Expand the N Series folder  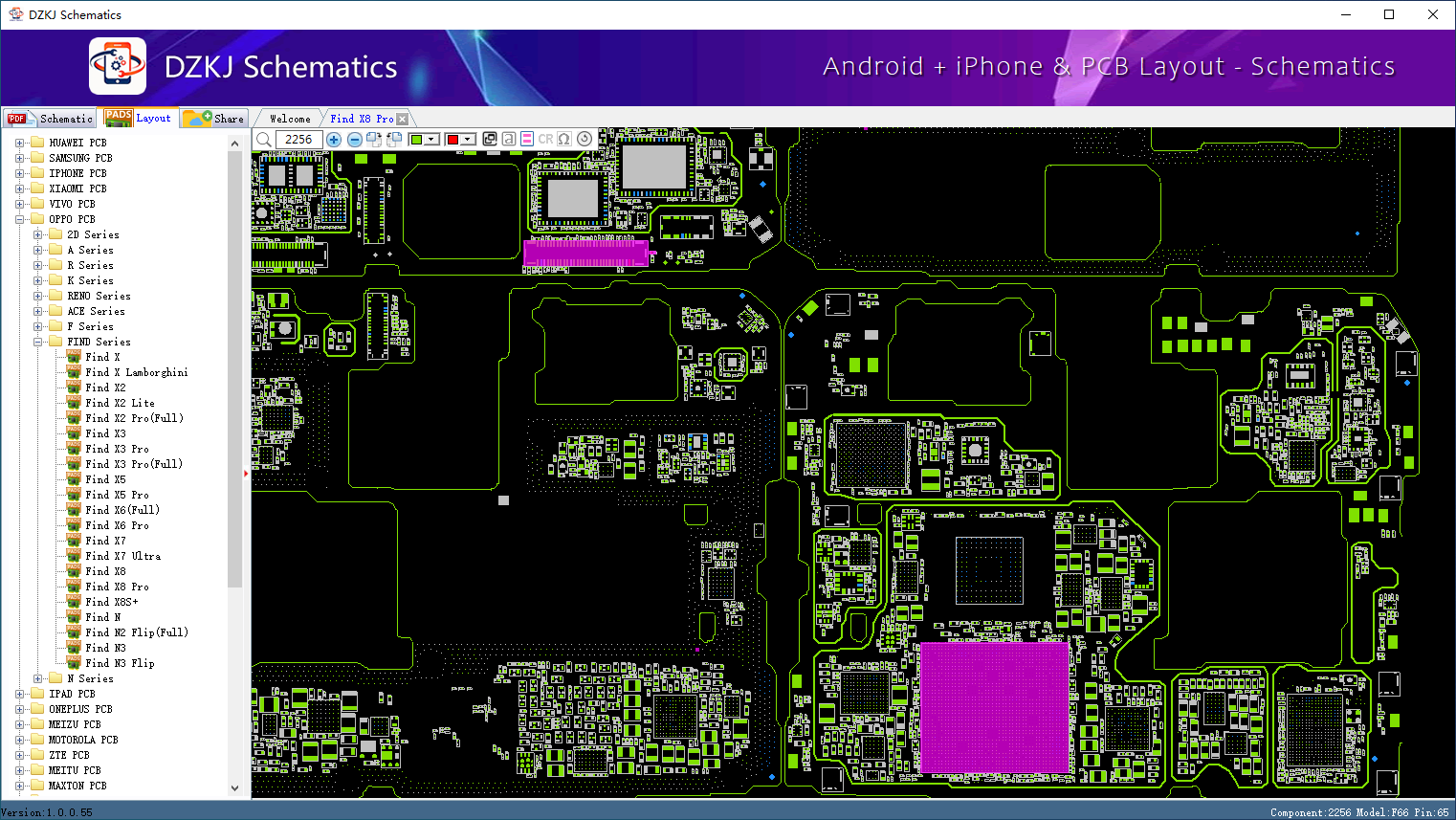pyautogui.click(x=37, y=678)
